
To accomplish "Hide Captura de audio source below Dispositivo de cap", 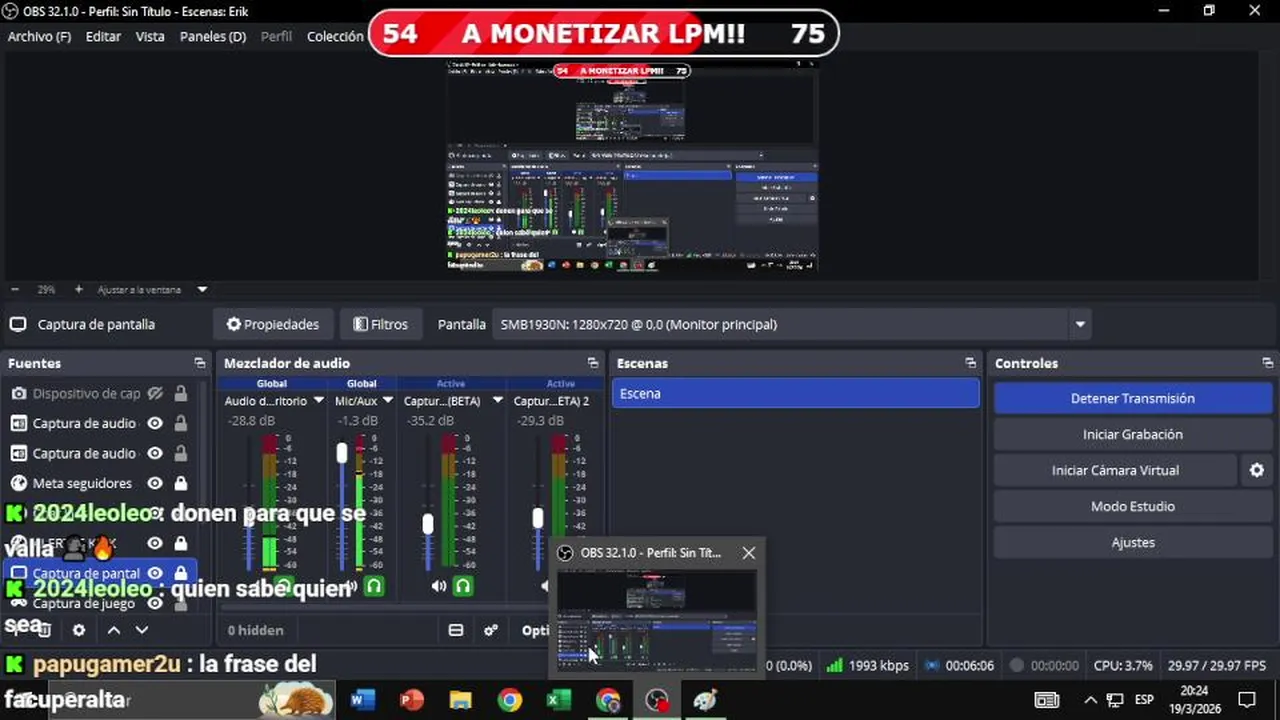I will (x=155, y=423).
